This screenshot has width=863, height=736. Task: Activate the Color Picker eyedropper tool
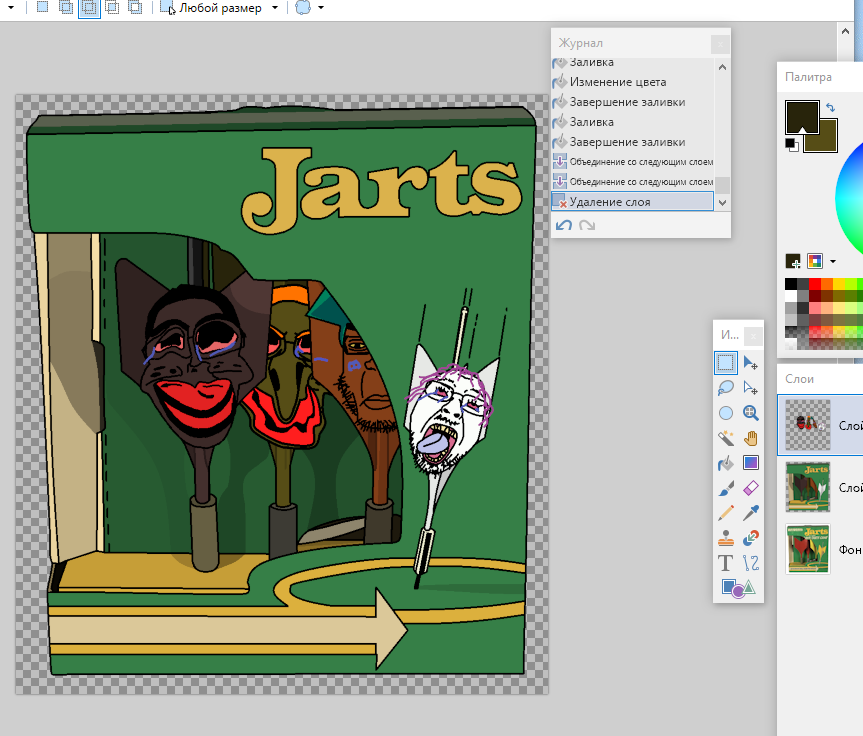pos(751,513)
